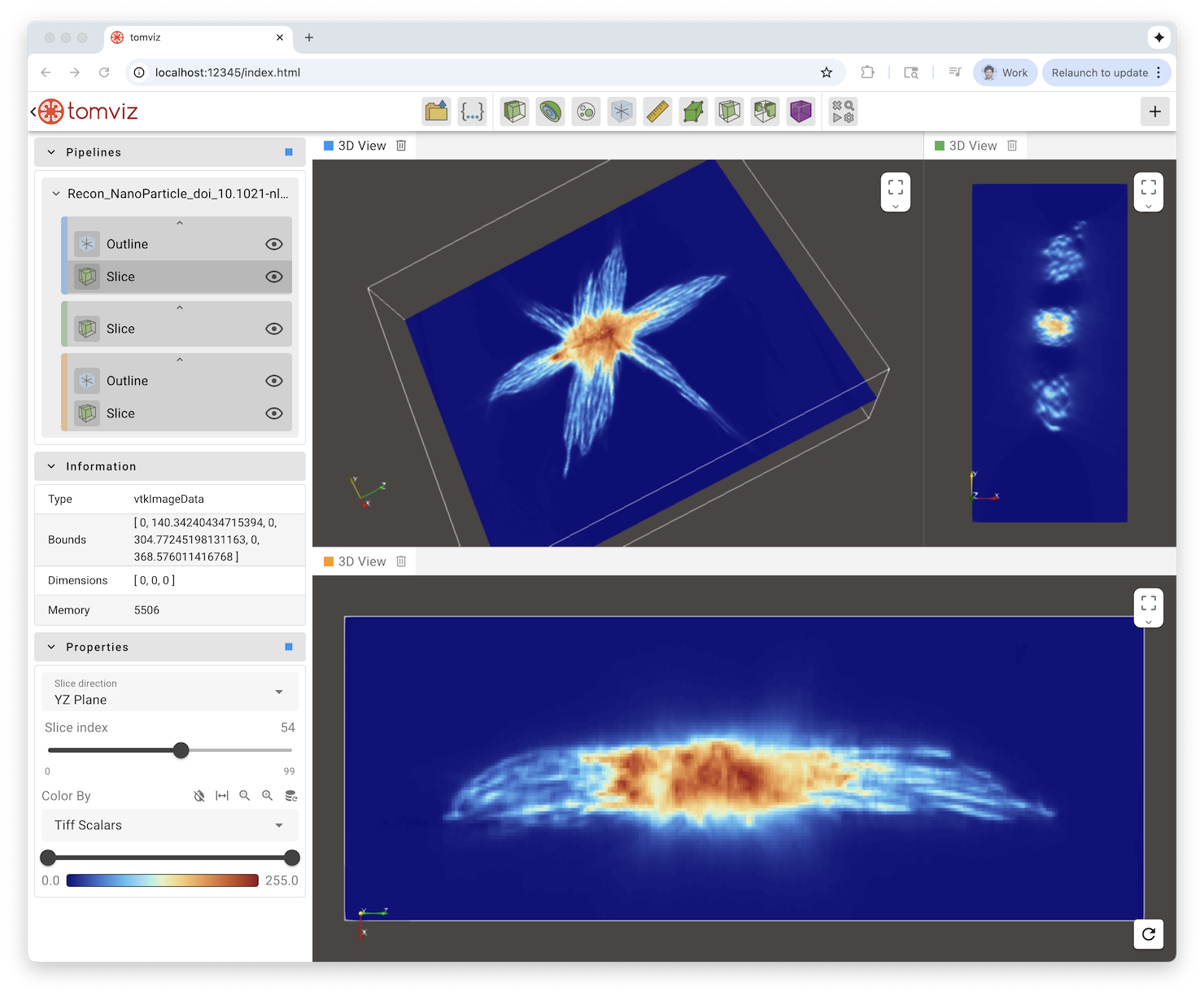
Task: Add a Contour module from toolbar
Action: (551, 111)
